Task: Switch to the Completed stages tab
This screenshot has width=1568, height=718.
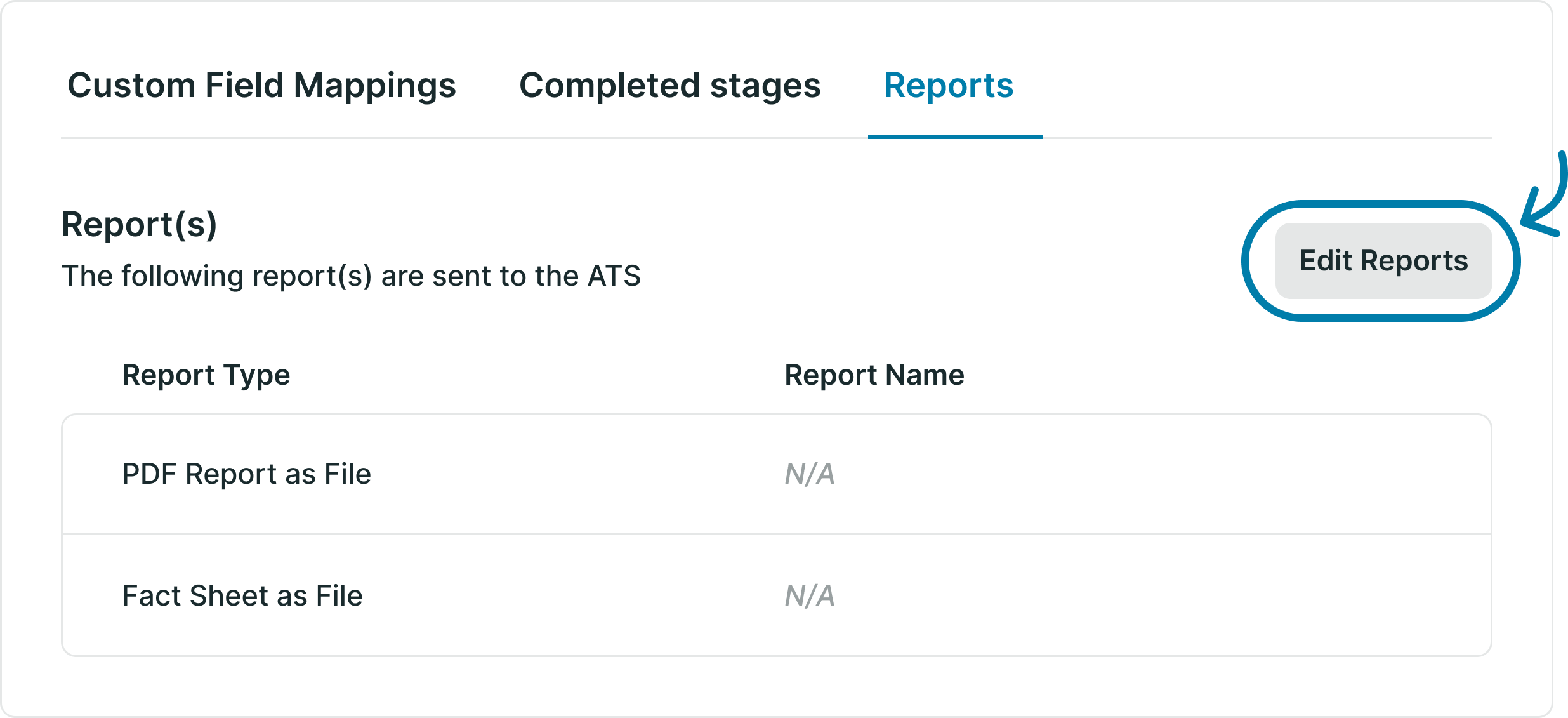Action: tap(669, 86)
